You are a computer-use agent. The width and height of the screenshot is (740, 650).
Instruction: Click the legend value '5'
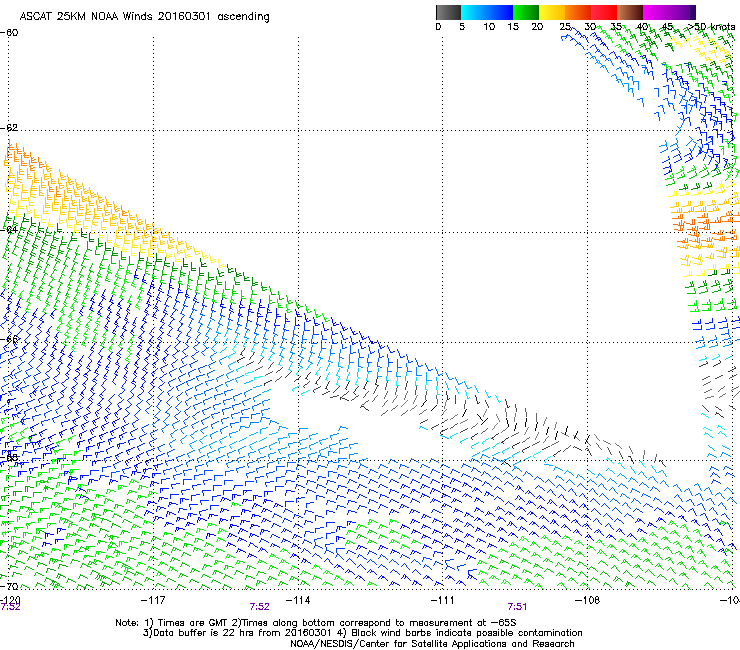462,27
